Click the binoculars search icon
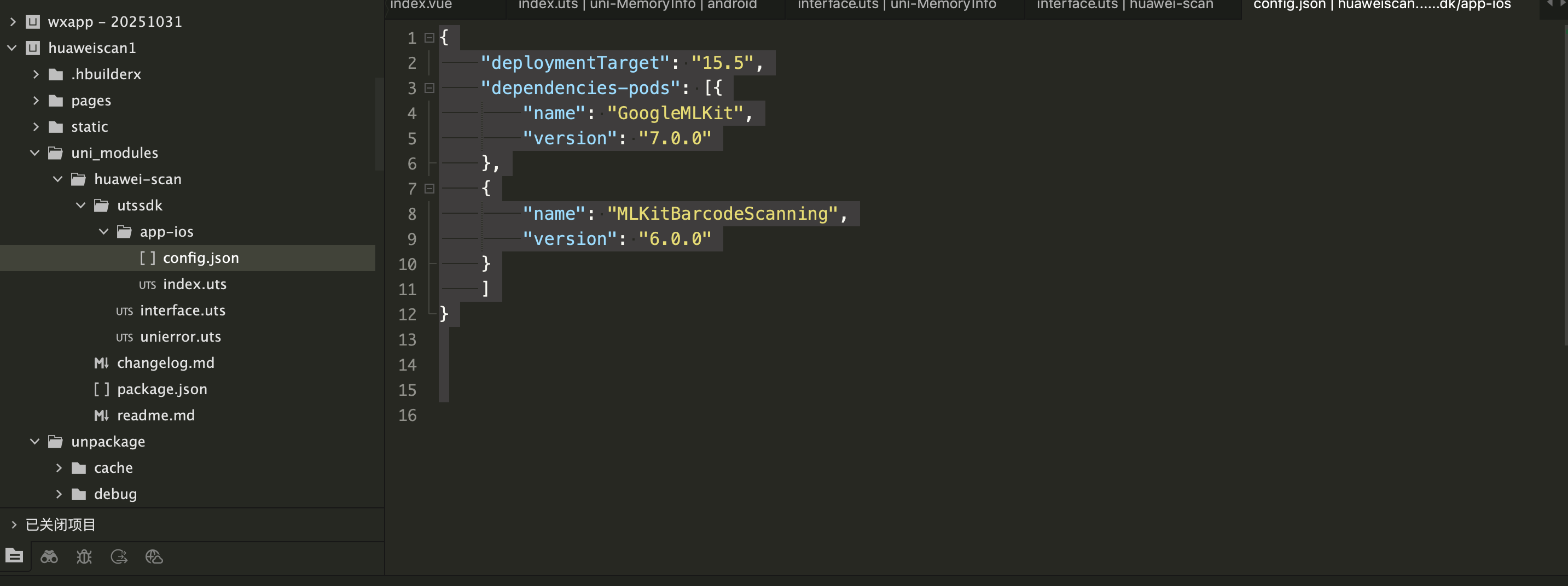The width and height of the screenshot is (1568, 586). (x=49, y=556)
